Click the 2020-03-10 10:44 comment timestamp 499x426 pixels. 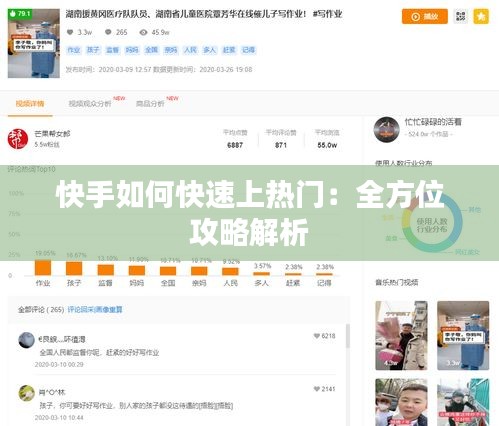pyautogui.click(x=59, y=418)
